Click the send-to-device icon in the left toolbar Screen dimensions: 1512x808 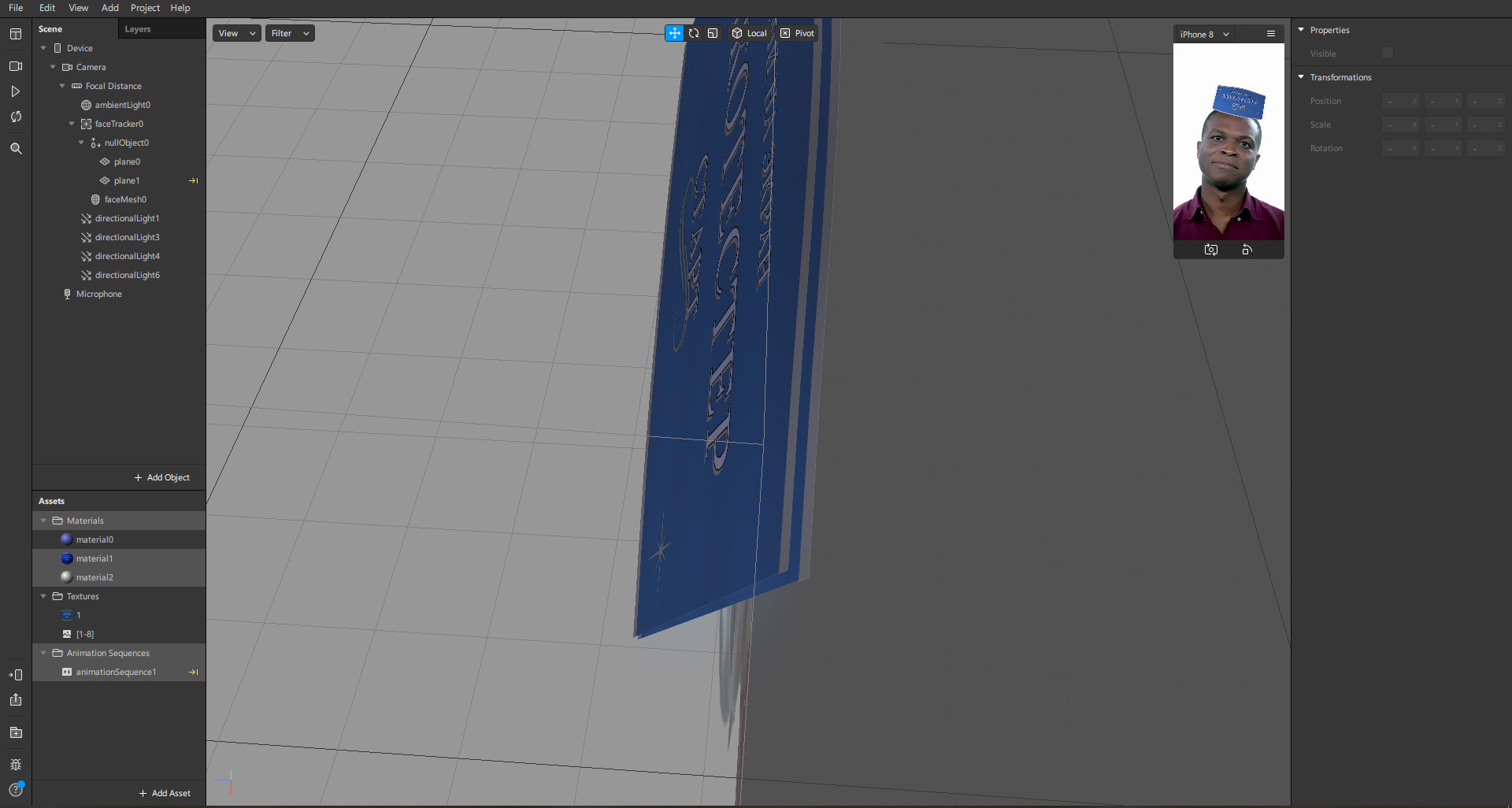tap(16, 675)
